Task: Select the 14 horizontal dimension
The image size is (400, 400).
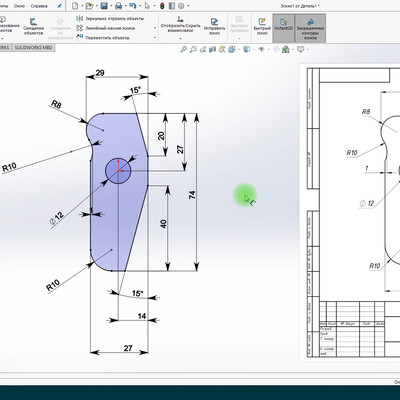Action: [x=142, y=316]
